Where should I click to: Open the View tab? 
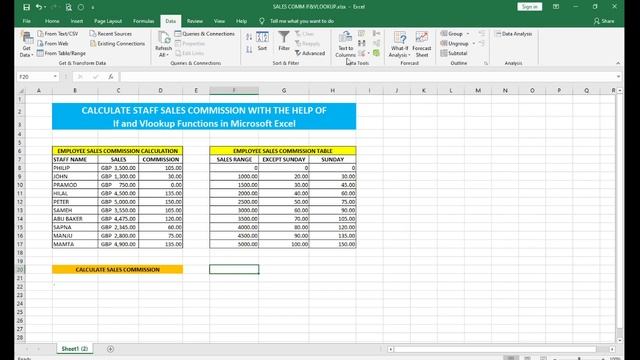click(x=219, y=21)
